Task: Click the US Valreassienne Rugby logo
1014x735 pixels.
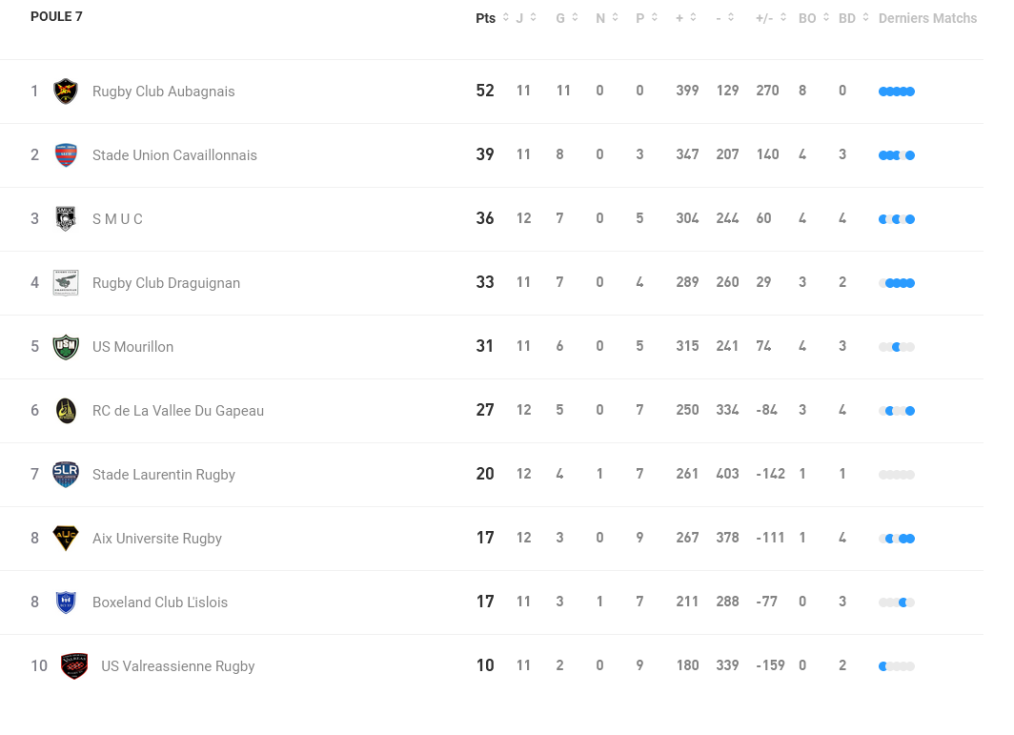Action: pyautogui.click(x=74, y=666)
